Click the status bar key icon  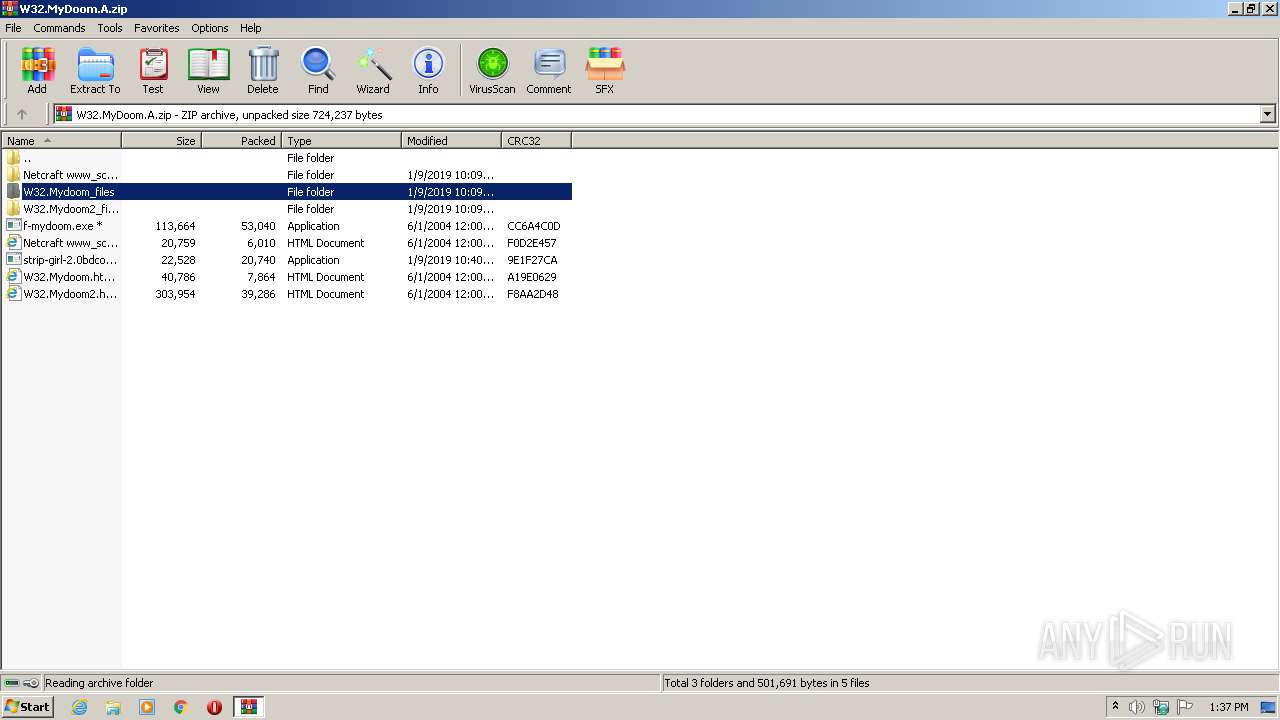point(30,683)
